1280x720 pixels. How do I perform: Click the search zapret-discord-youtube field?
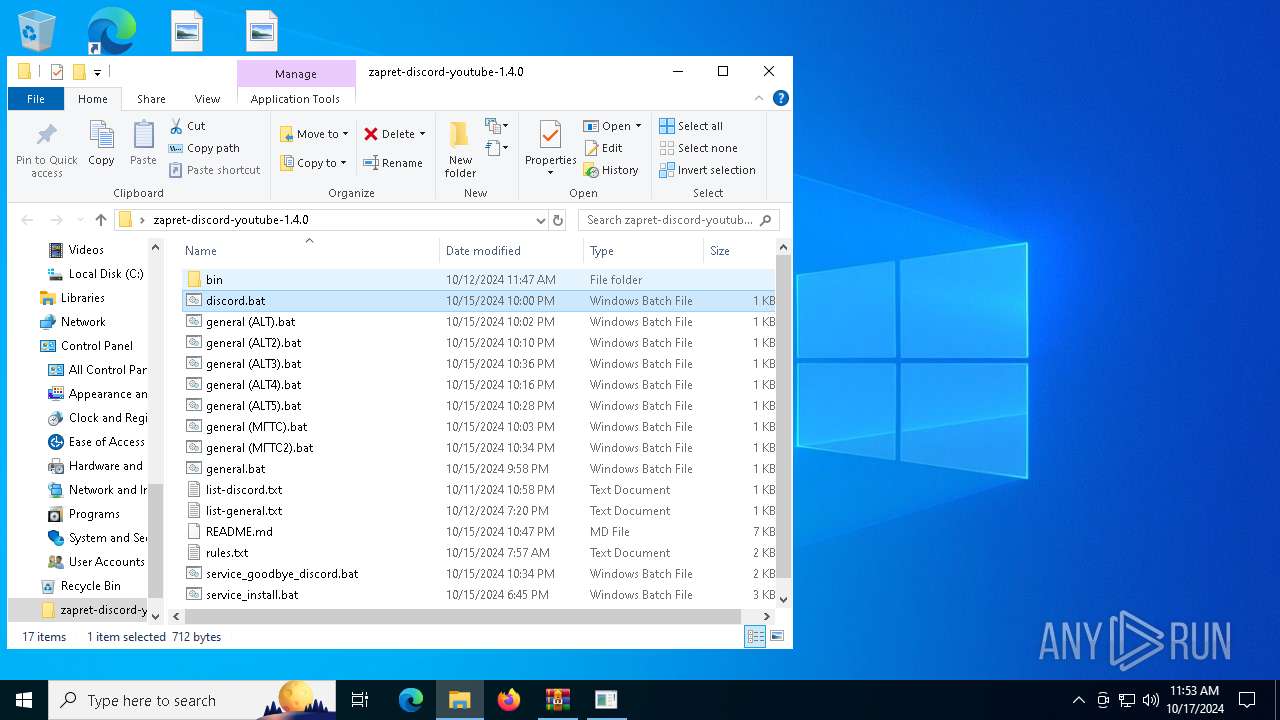(678, 220)
